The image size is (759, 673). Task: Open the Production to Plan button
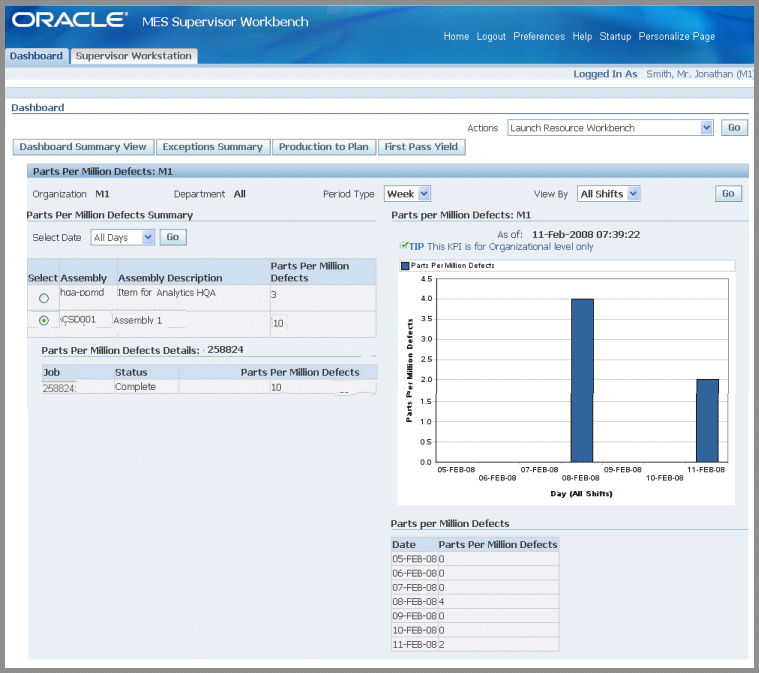coord(324,147)
